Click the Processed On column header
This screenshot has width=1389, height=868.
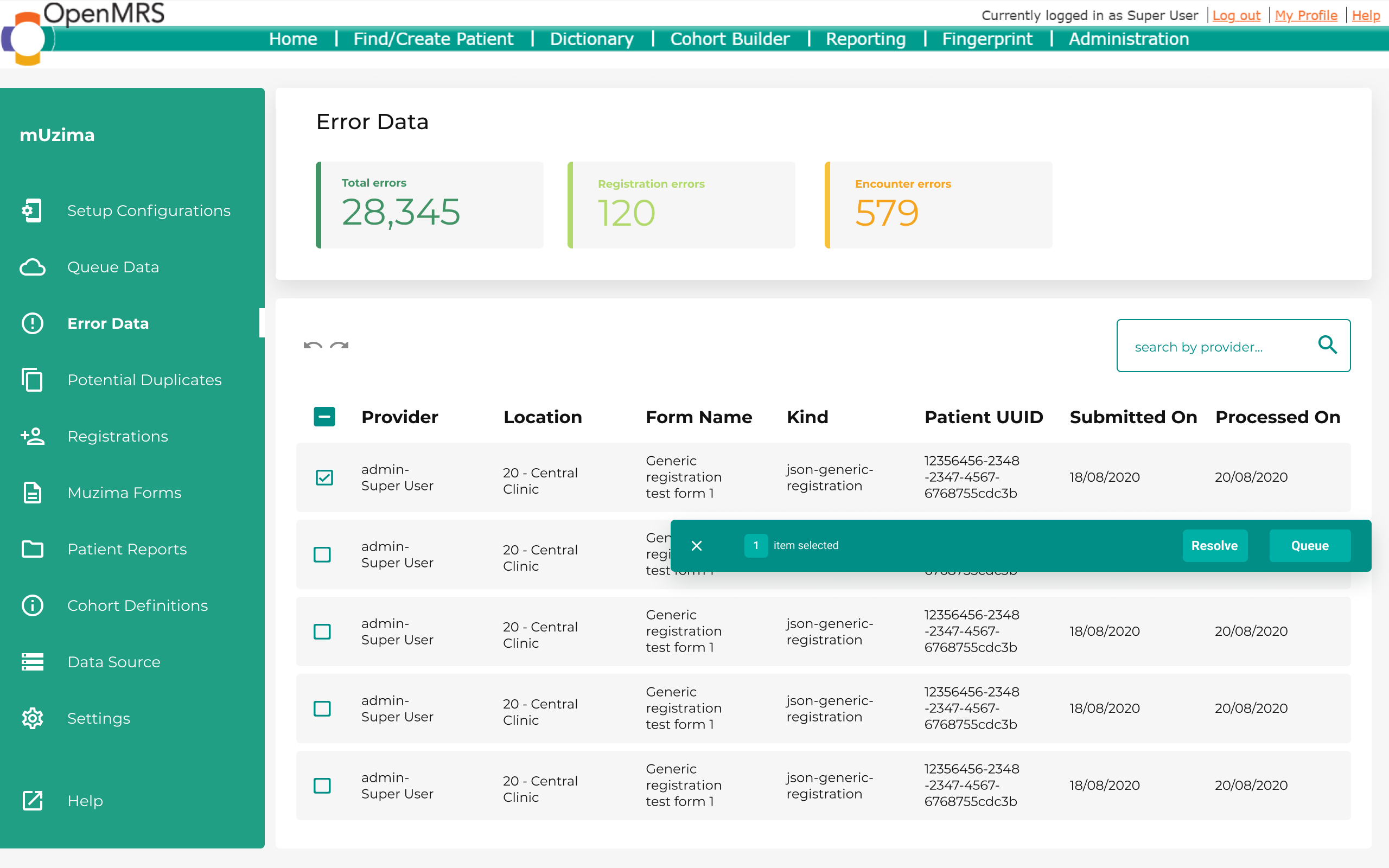1278,417
